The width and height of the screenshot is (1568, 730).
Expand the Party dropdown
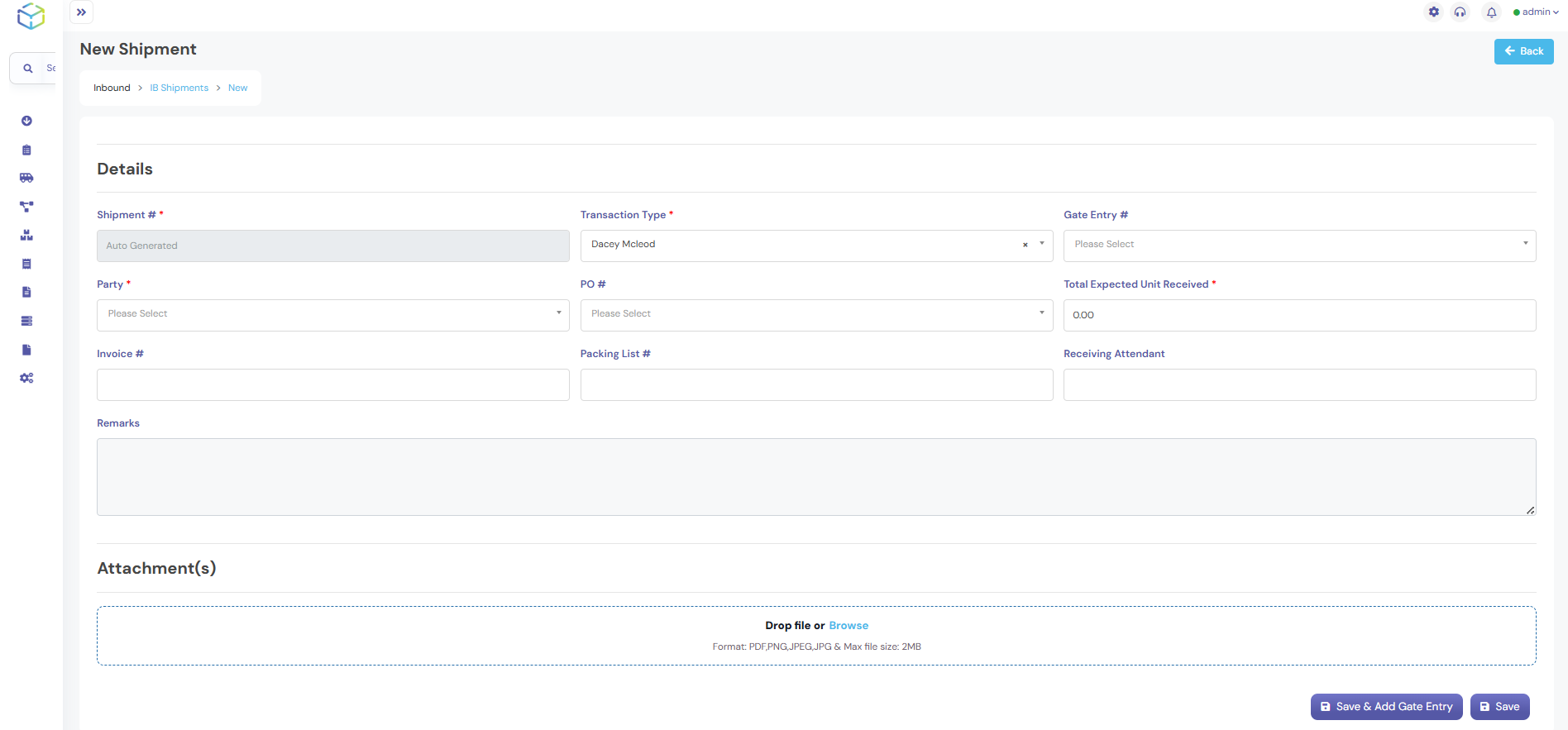tap(332, 315)
